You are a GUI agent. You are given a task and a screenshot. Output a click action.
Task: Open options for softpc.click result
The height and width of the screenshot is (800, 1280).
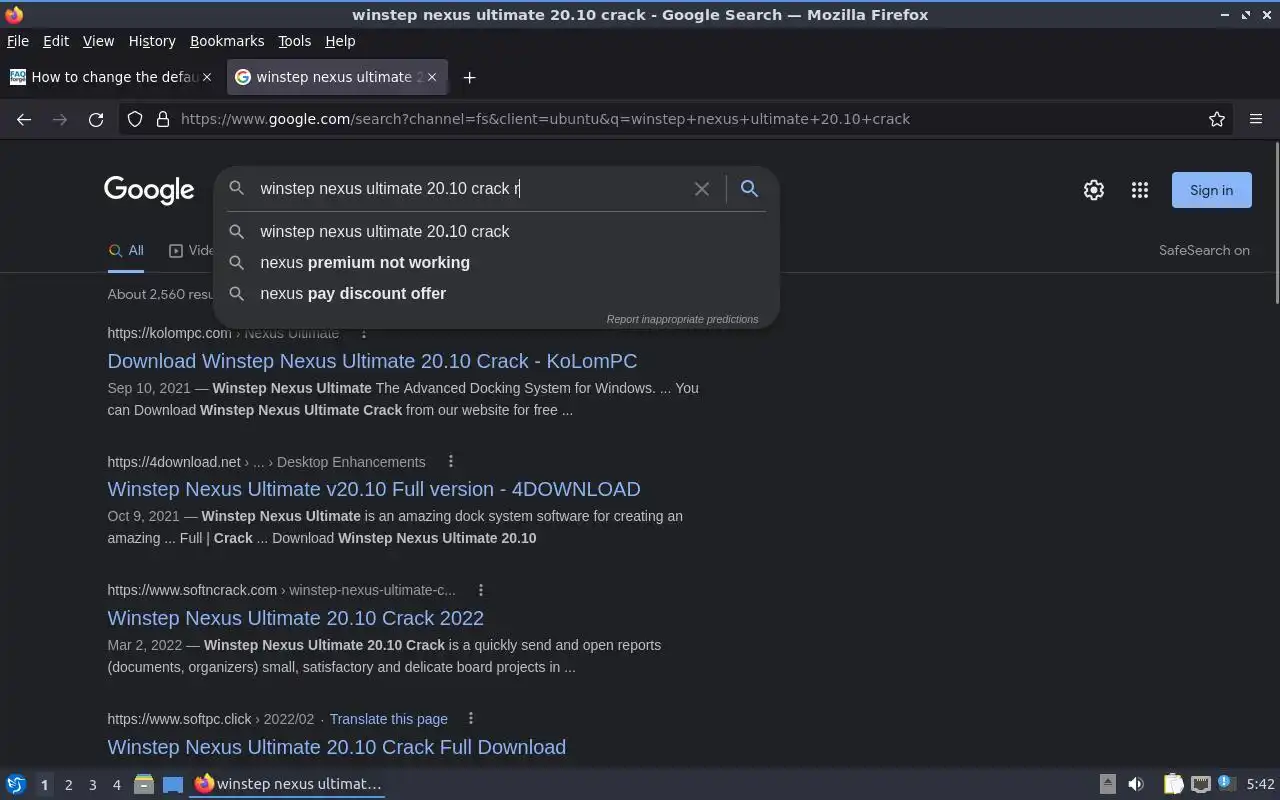pos(471,718)
